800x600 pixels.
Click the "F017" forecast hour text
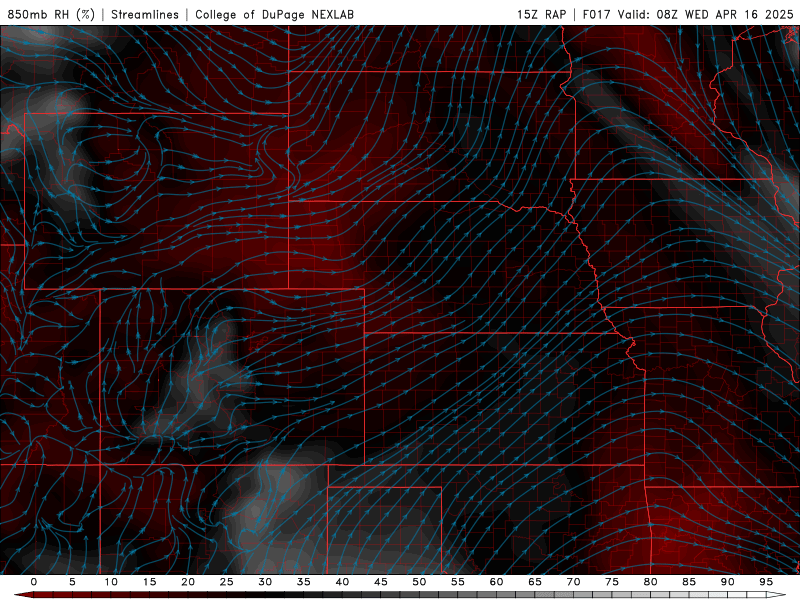pos(596,14)
